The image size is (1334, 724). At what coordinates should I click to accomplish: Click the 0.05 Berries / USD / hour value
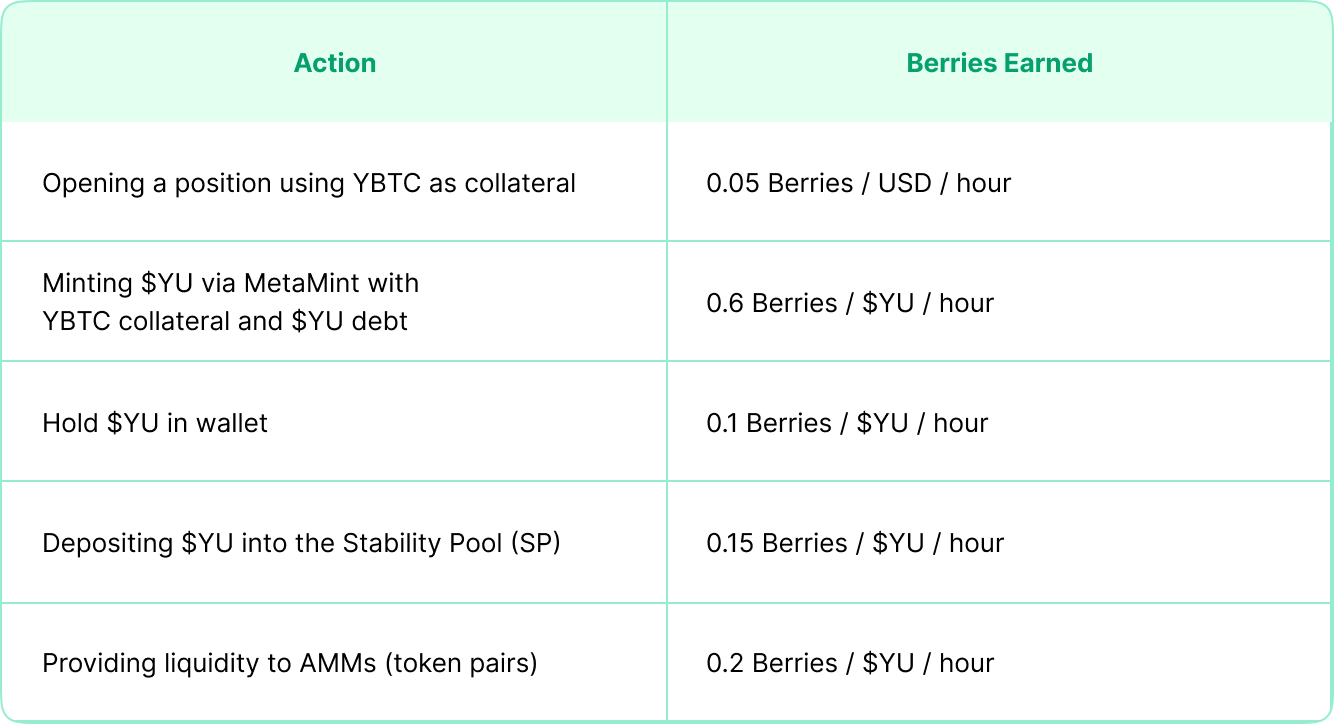pos(859,183)
